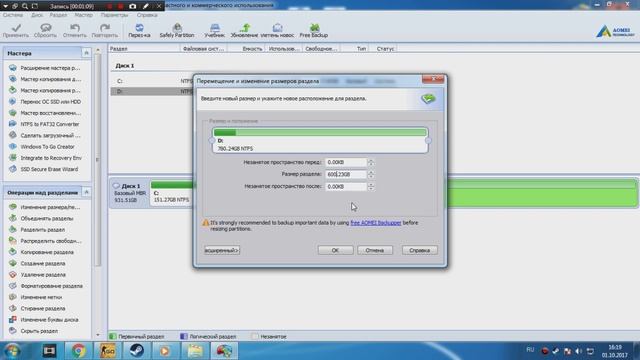640x360 pixels.
Task: Open the tutorial icon (Учебник)
Action: click(x=215, y=31)
